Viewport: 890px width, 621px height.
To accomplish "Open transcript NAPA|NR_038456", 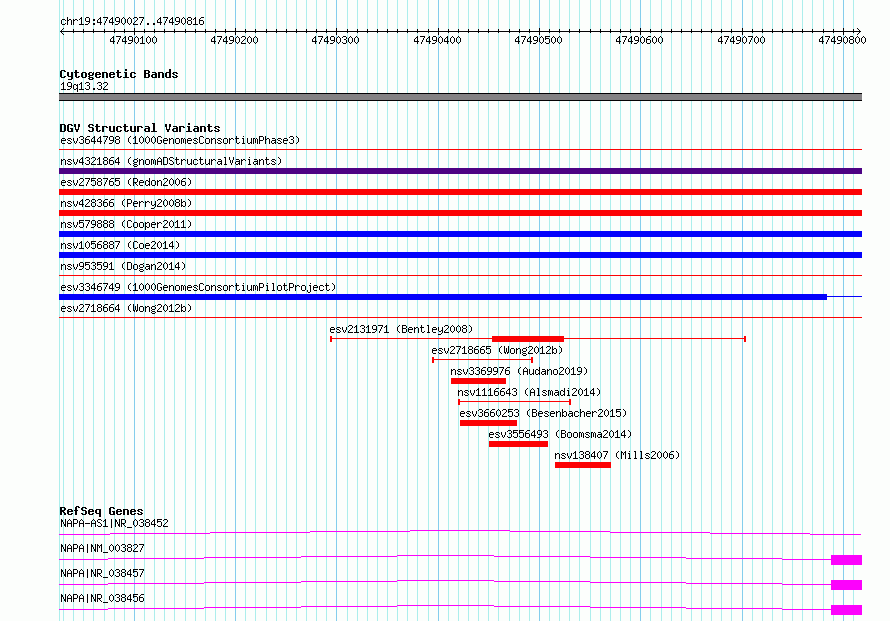I will click(x=102, y=598).
